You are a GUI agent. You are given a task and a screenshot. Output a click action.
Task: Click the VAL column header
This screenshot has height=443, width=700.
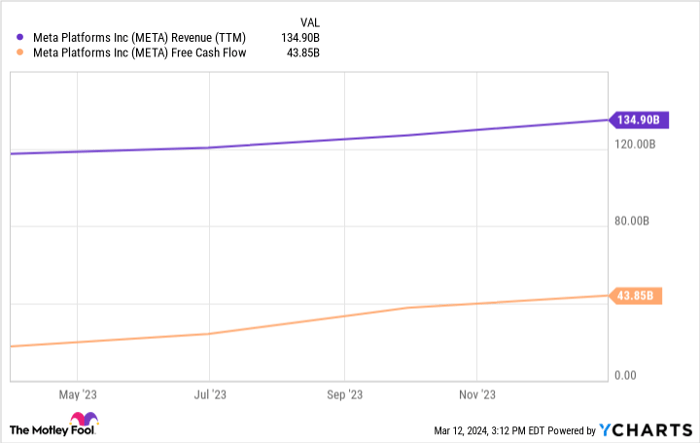pos(310,21)
